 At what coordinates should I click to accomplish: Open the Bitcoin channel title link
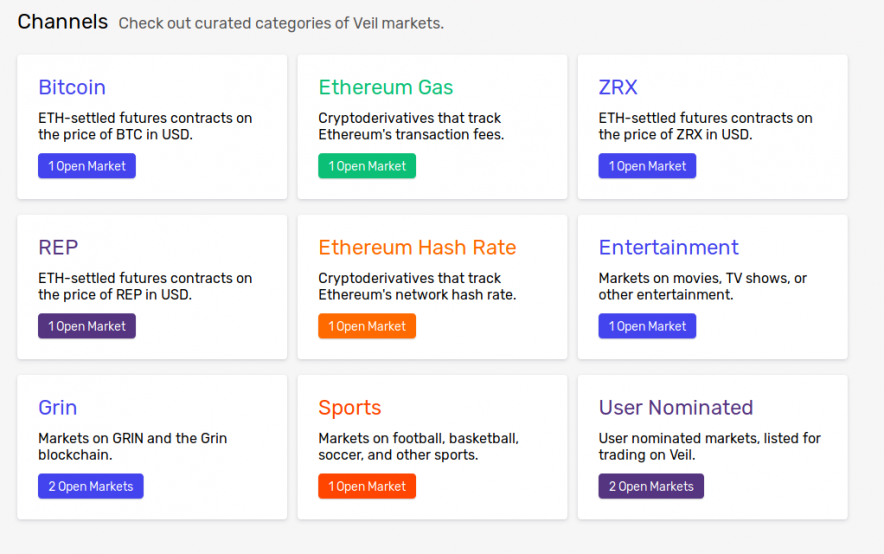click(x=72, y=87)
